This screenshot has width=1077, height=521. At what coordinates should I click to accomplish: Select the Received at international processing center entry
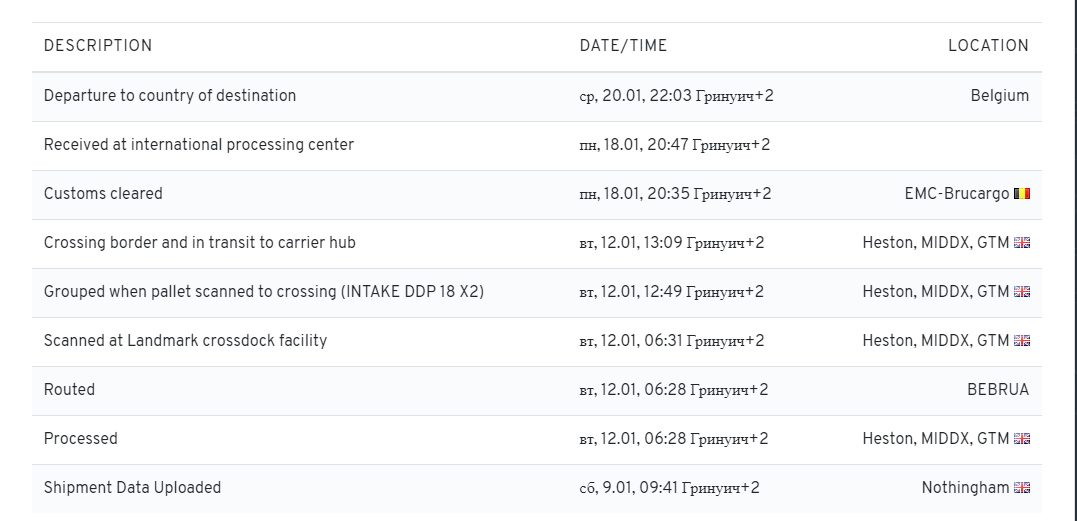(x=199, y=145)
